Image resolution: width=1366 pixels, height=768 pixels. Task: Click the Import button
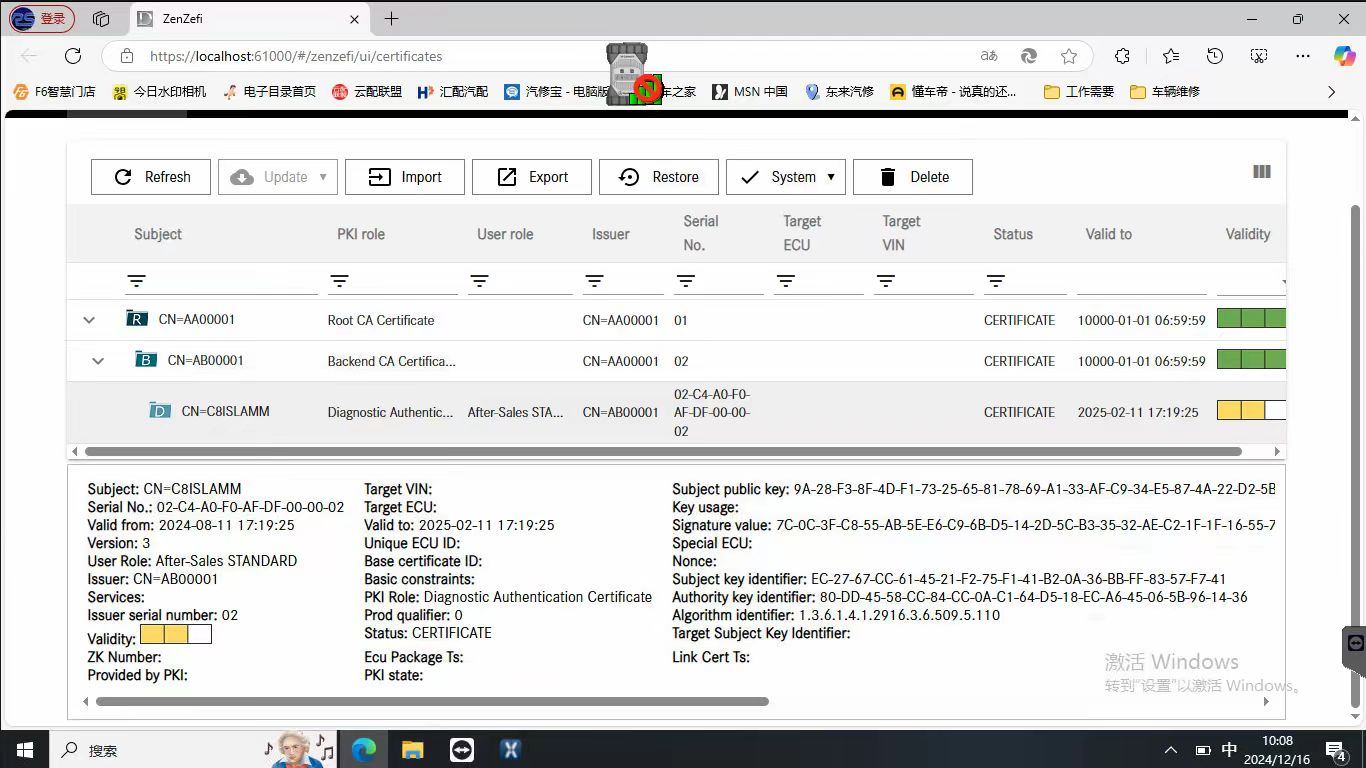click(x=405, y=177)
